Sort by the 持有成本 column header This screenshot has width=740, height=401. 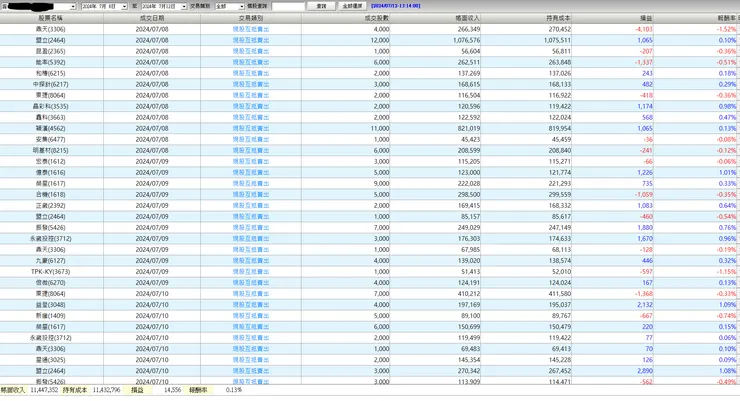pyautogui.click(x=526, y=18)
